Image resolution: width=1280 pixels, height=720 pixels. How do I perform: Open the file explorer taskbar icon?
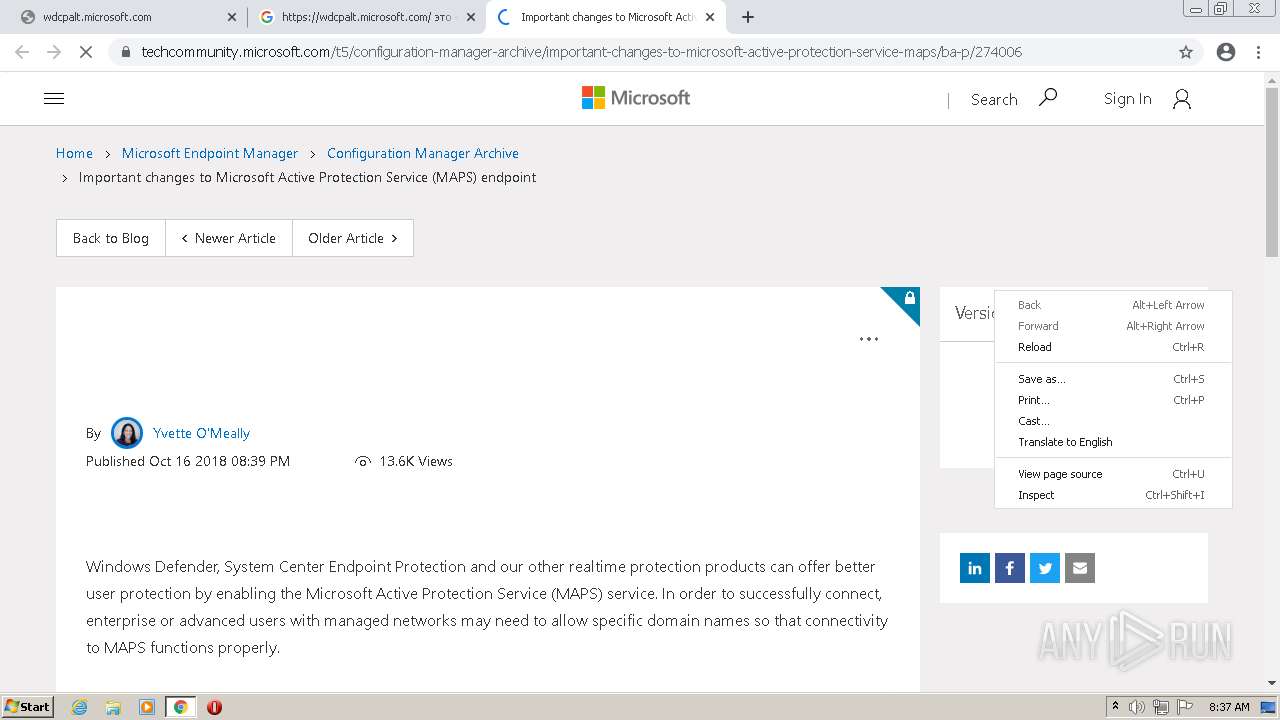pos(113,707)
